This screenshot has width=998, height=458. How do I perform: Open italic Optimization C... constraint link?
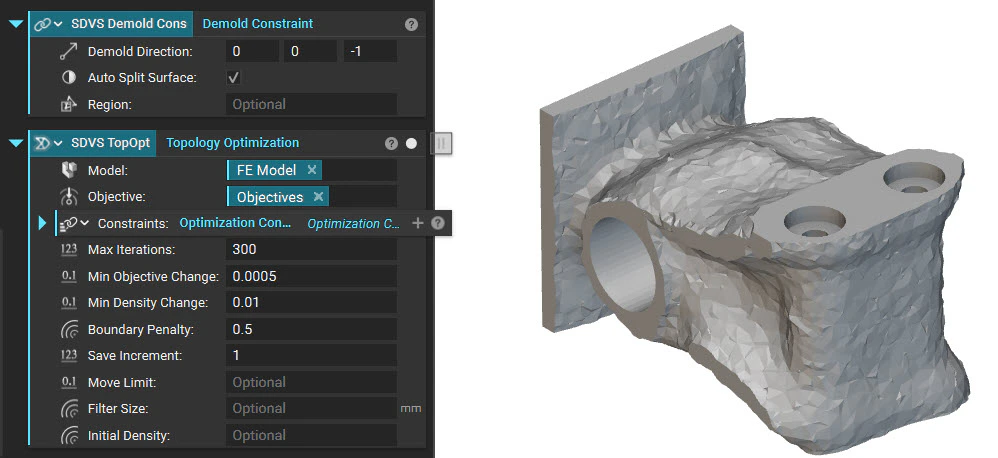pyautogui.click(x=354, y=224)
